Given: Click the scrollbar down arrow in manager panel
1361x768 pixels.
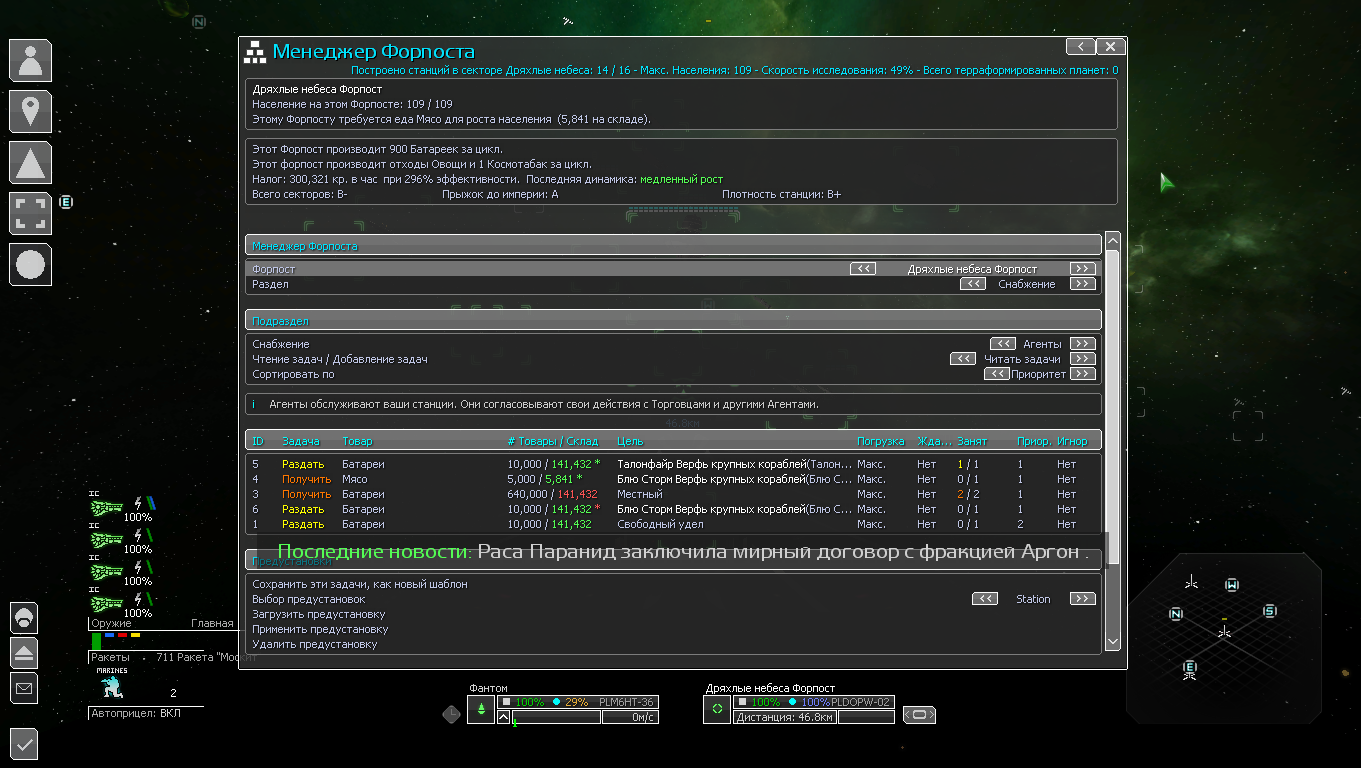Looking at the screenshot, I should pyautogui.click(x=1112, y=641).
